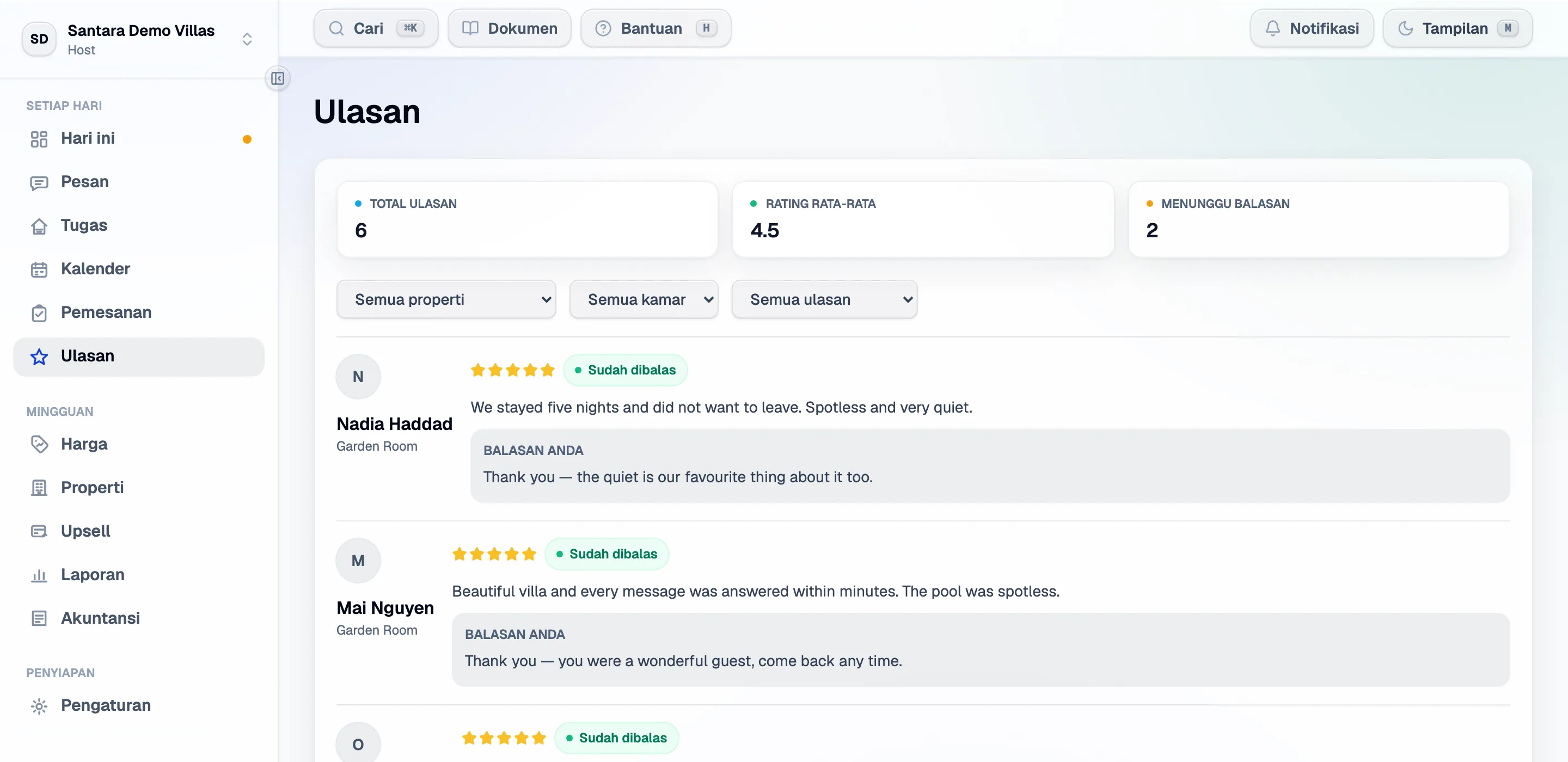
Task: Click the Notifikasi bell icon
Action: 1272,29
